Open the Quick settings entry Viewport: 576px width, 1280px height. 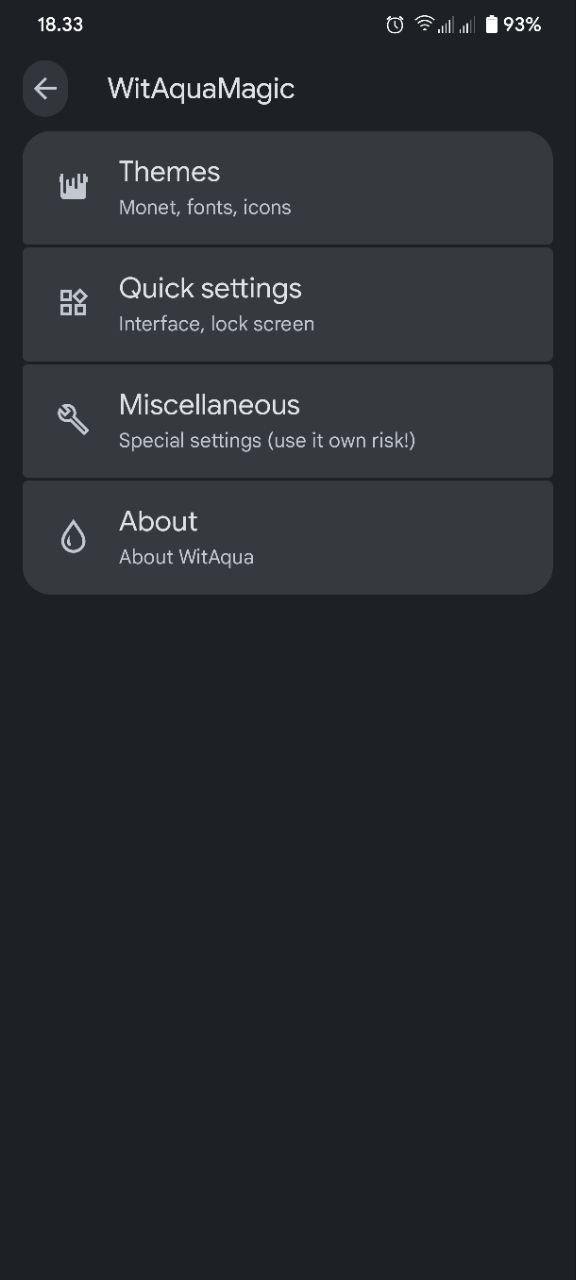288,304
